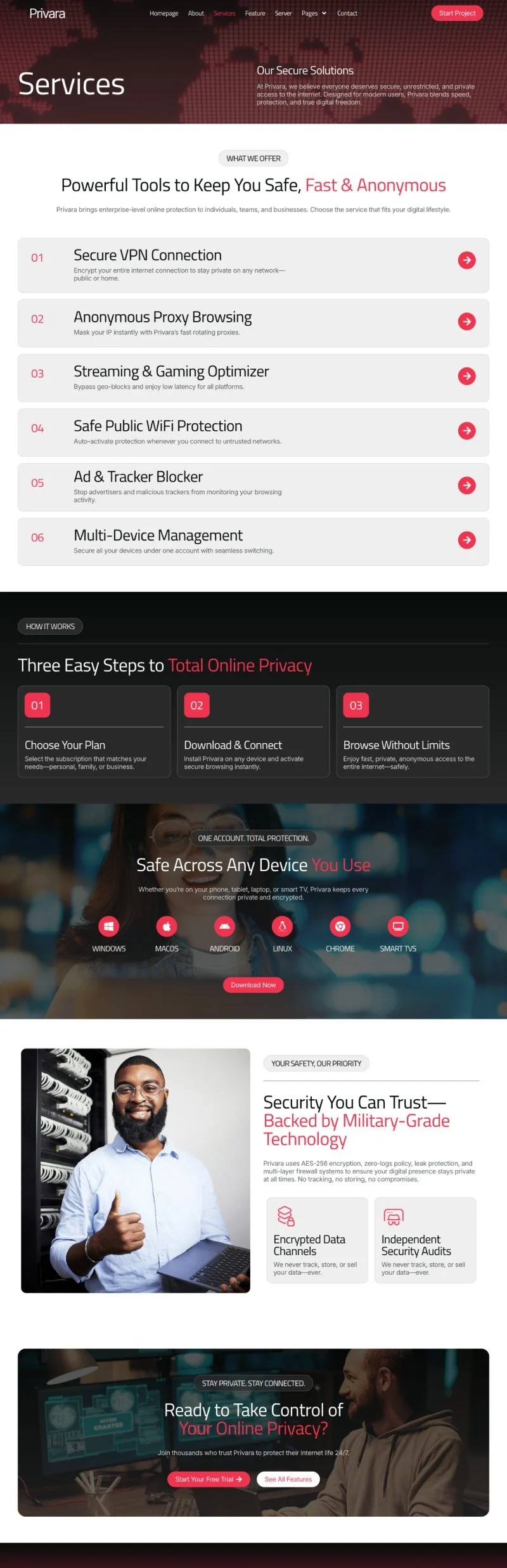Select the Multi-Device Management title
Viewport: 507px width, 1568px height.
pyautogui.click(x=158, y=535)
